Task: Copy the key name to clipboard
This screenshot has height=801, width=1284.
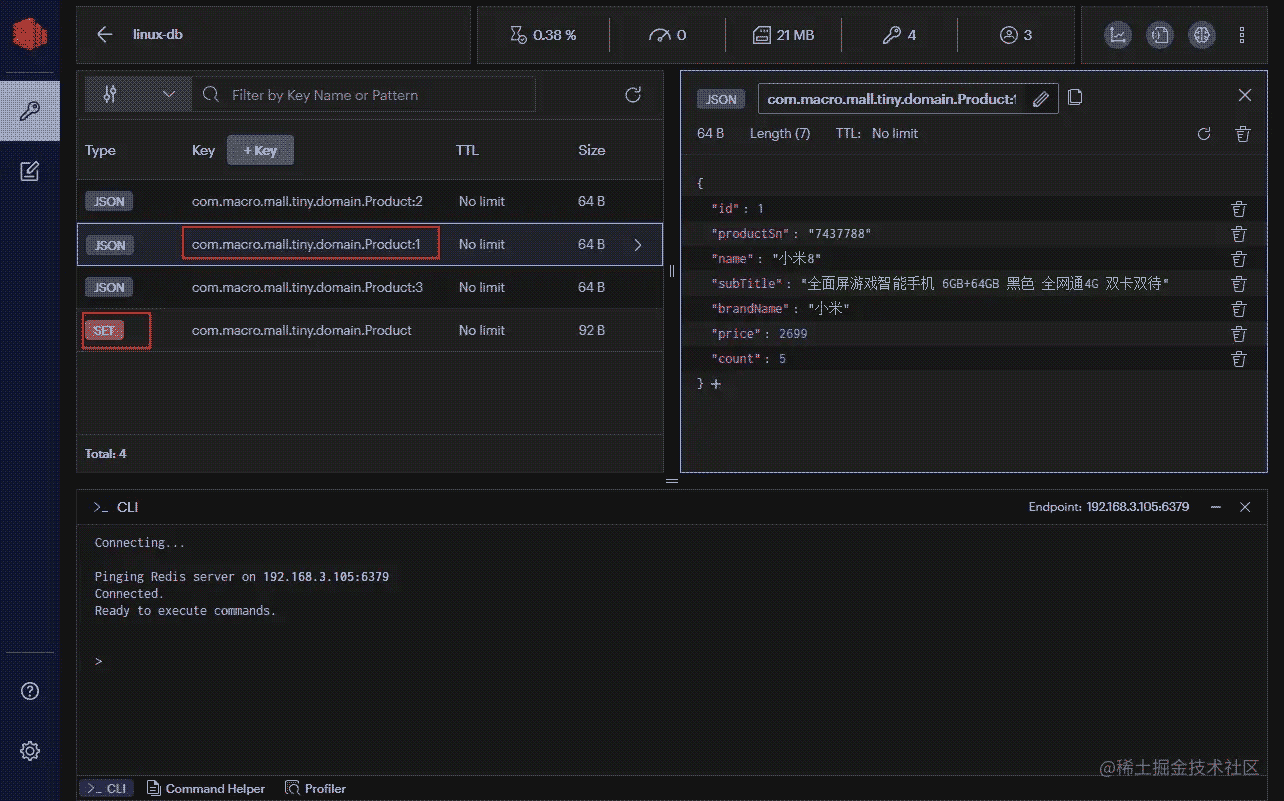Action: point(1075,97)
